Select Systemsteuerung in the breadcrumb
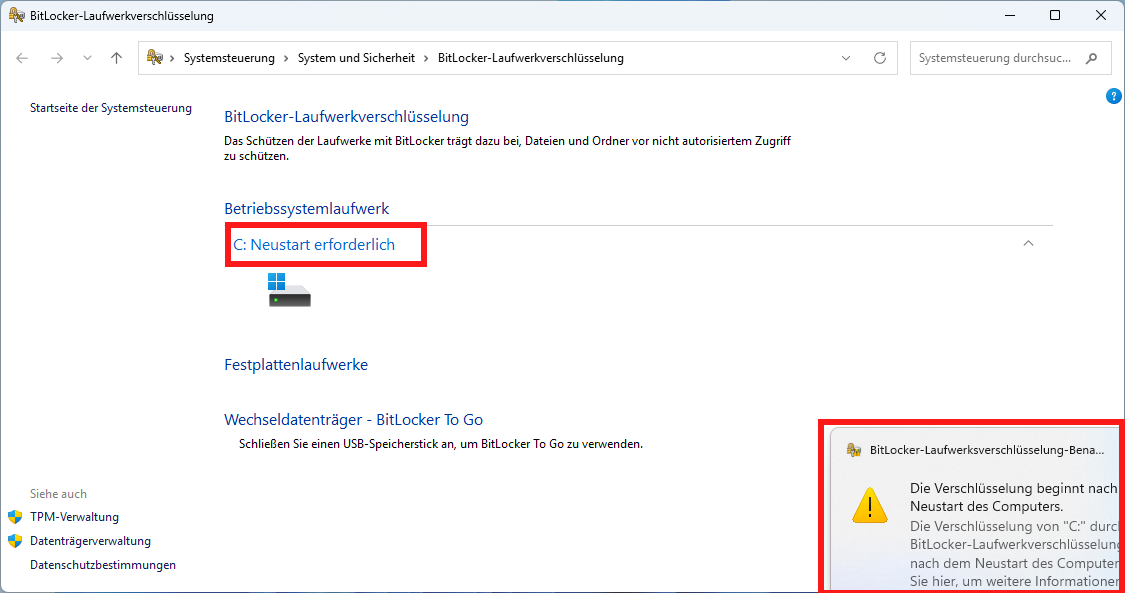Image resolution: width=1125 pixels, height=593 pixels. click(229, 58)
